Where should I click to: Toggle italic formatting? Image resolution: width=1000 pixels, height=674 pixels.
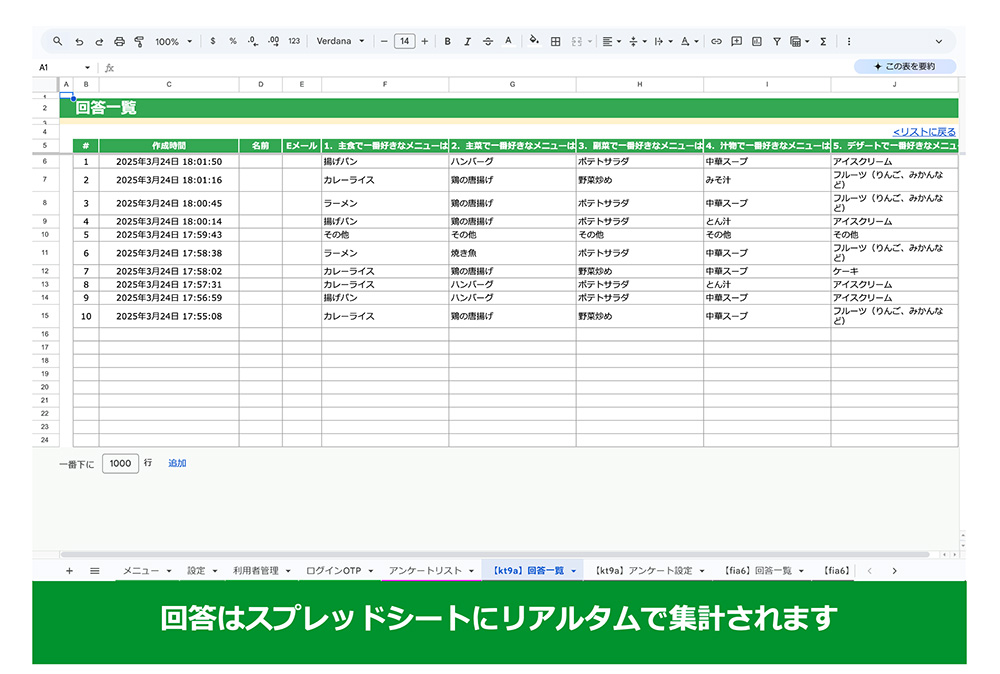point(467,42)
